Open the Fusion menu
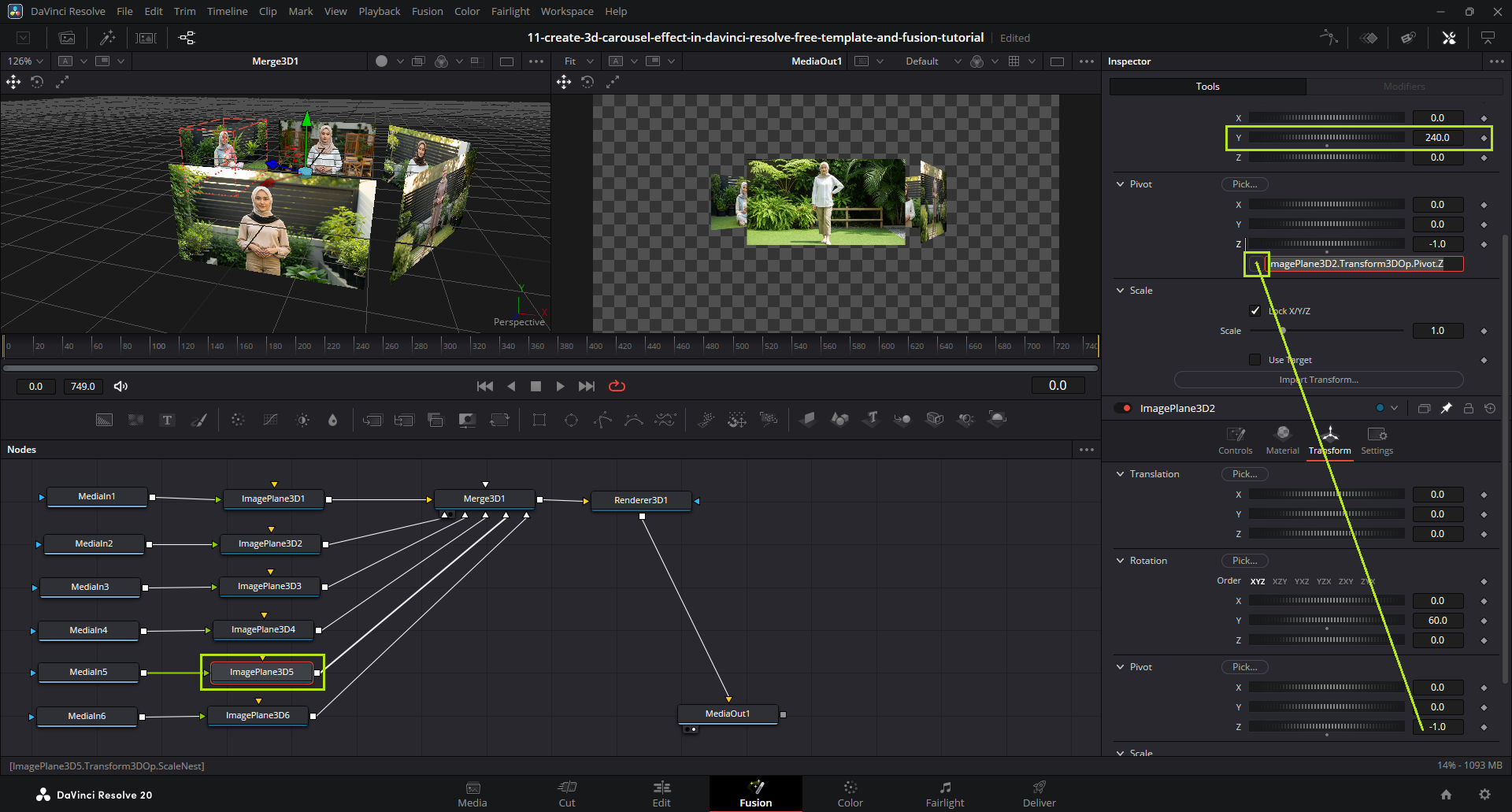 [427, 11]
